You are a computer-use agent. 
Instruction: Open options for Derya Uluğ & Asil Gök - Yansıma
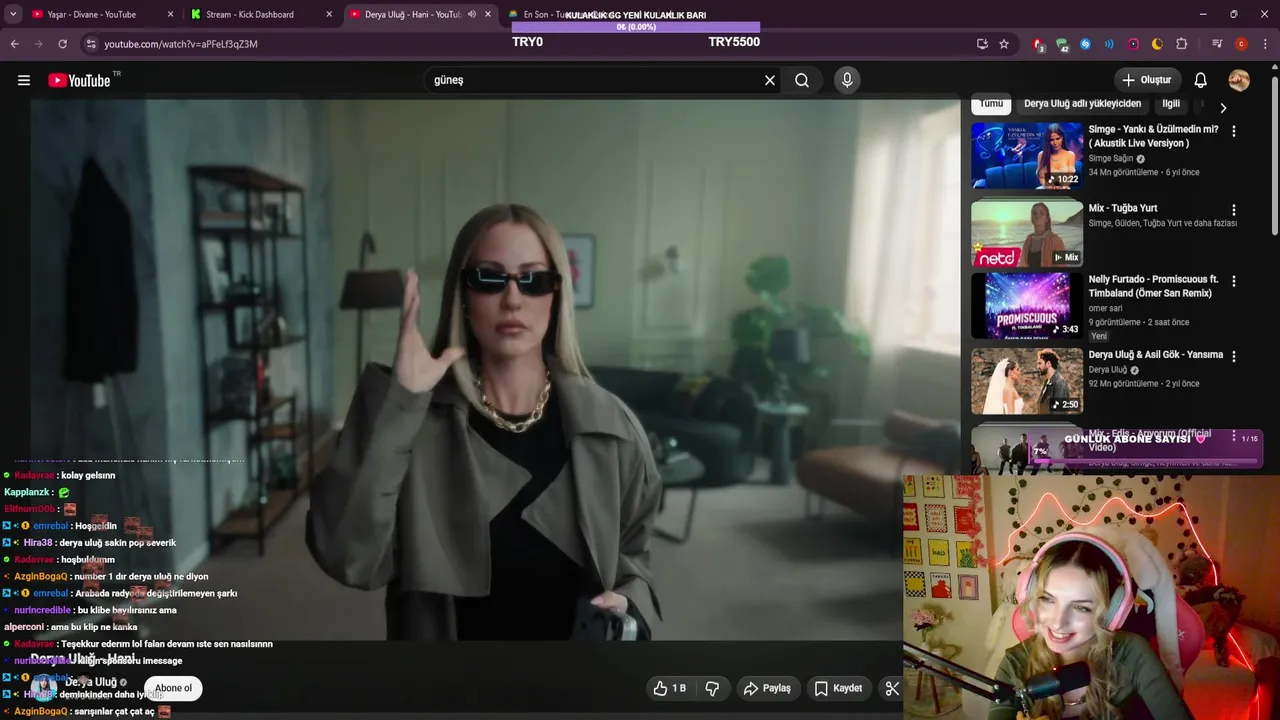tap(1233, 356)
